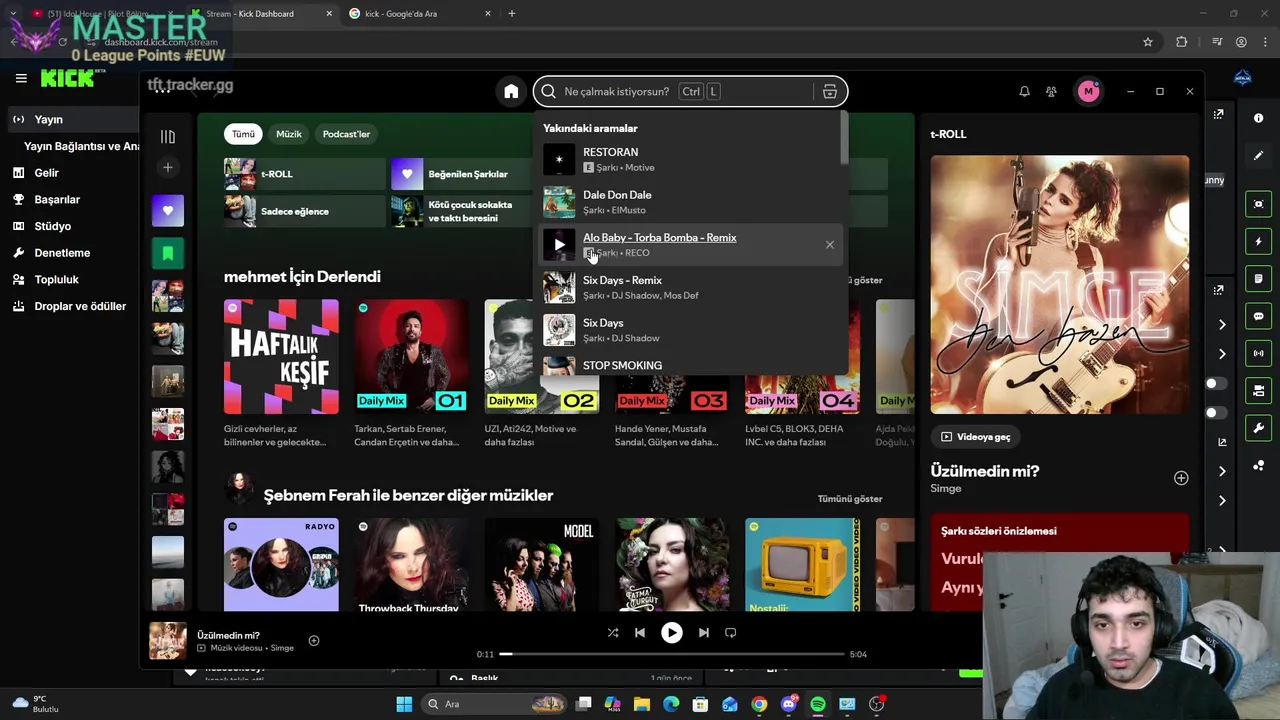This screenshot has height=720, width=1280.
Task: Select the Podcast'ler filter chip
Action: (346, 134)
